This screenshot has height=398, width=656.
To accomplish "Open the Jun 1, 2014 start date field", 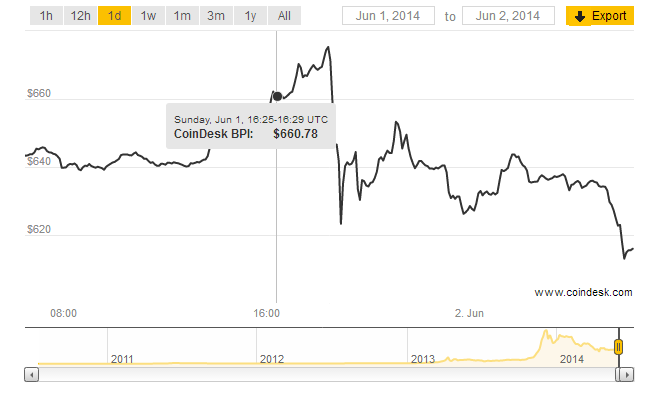I will click(388, 16).
